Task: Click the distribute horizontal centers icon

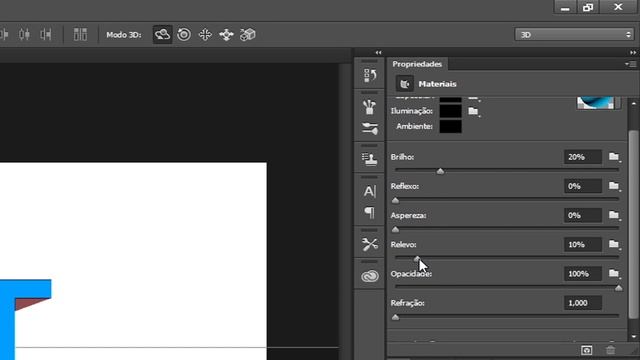Action: (24, 35)
